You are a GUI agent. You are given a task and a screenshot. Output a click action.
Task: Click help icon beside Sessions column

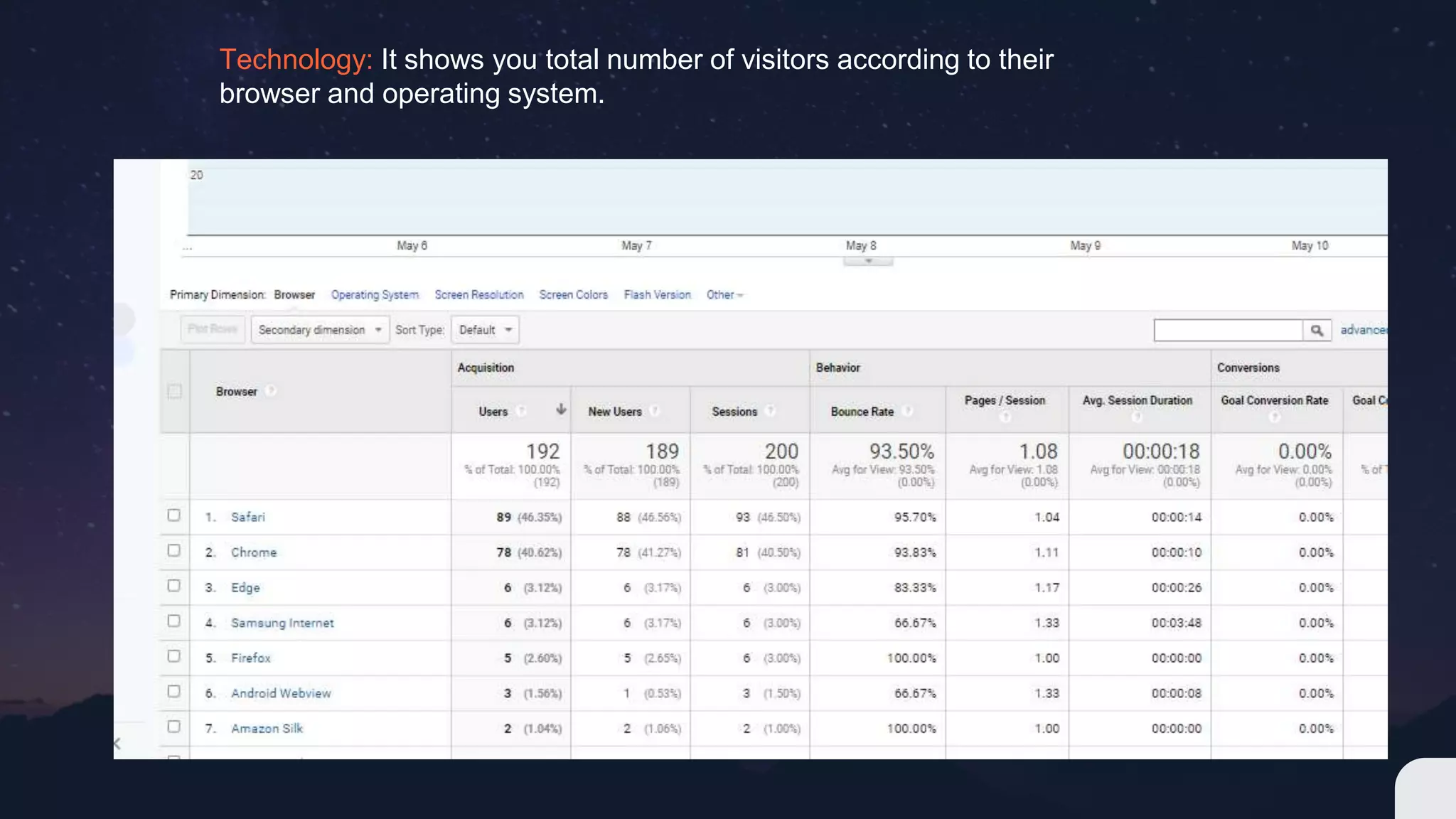[770, 411]
